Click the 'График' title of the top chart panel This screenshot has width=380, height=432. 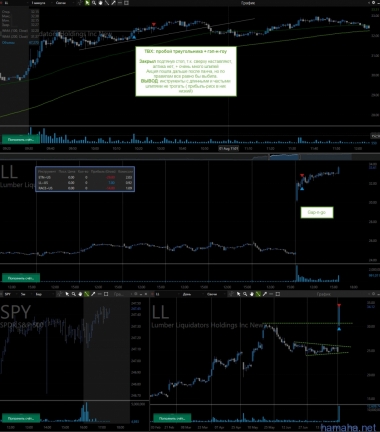[x=248, y=3]
